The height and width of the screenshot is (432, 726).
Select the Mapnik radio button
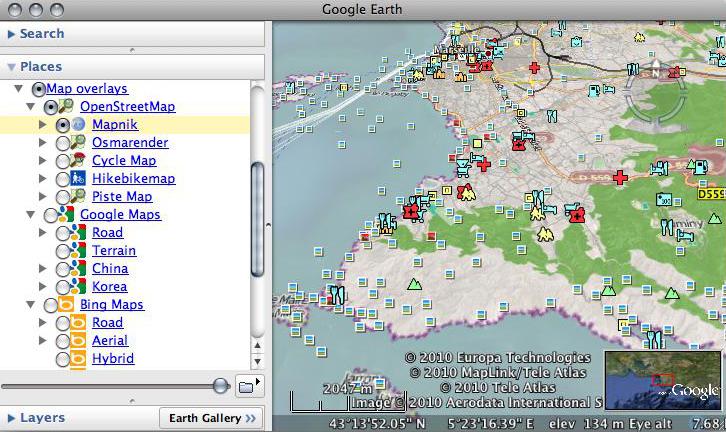coord(63,125)
